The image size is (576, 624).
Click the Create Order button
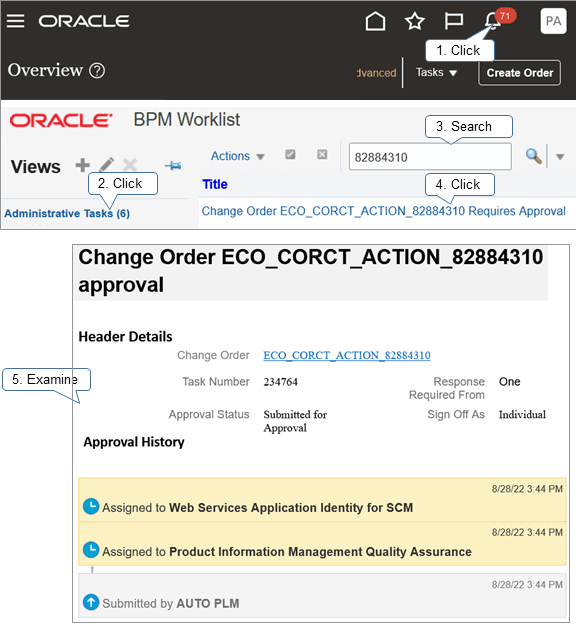coord(519,73)
